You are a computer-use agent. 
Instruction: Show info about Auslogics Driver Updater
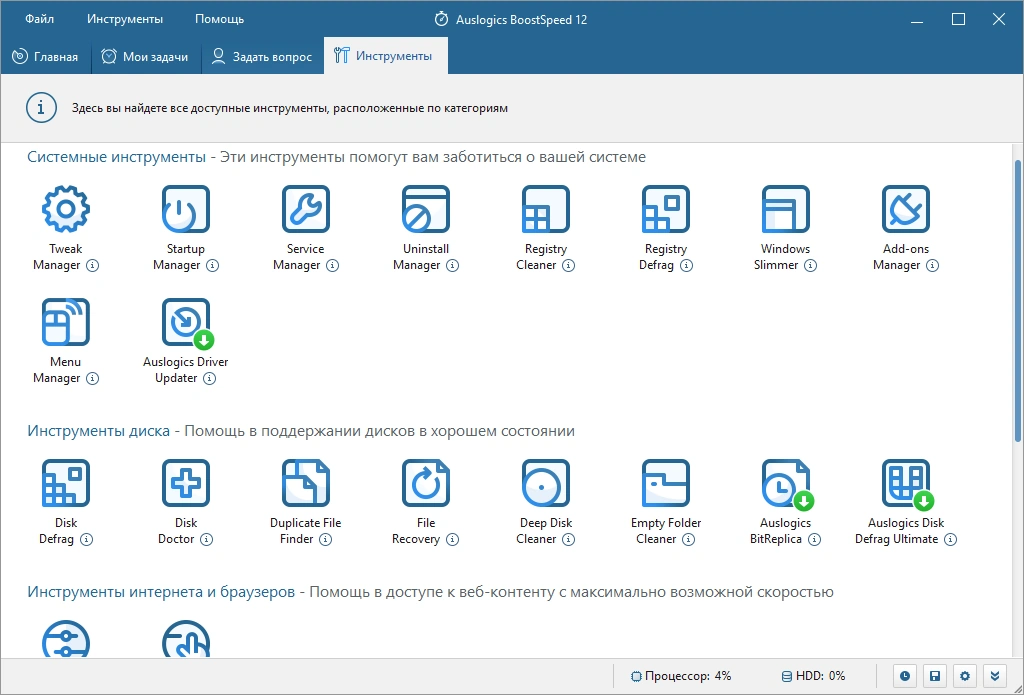pyautogui.click(x=210, y=378)
